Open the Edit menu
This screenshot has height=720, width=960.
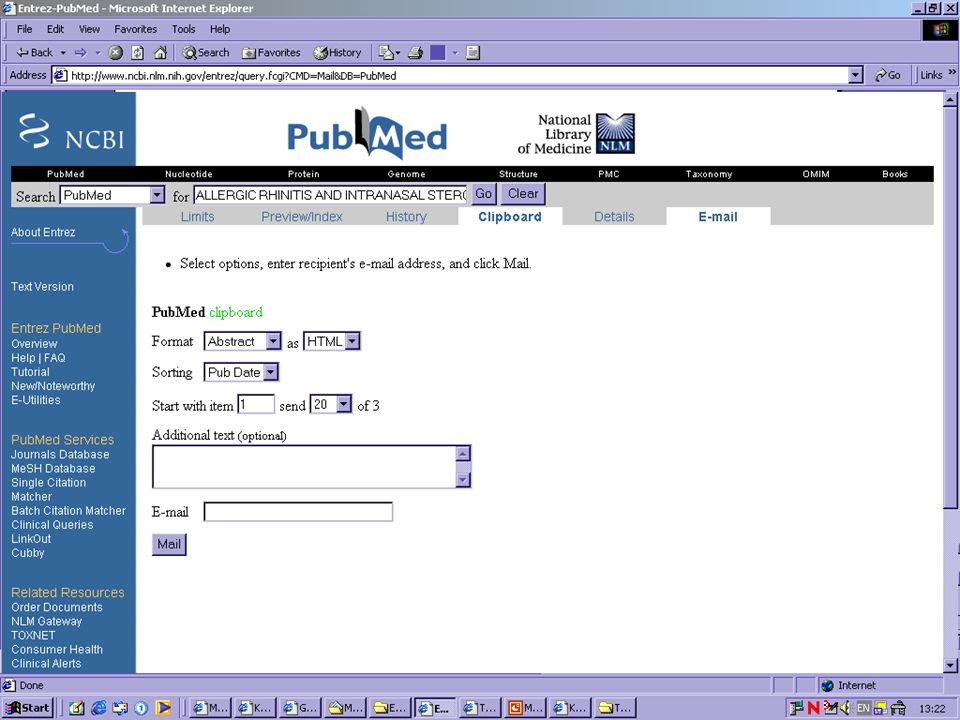(55, 29)
